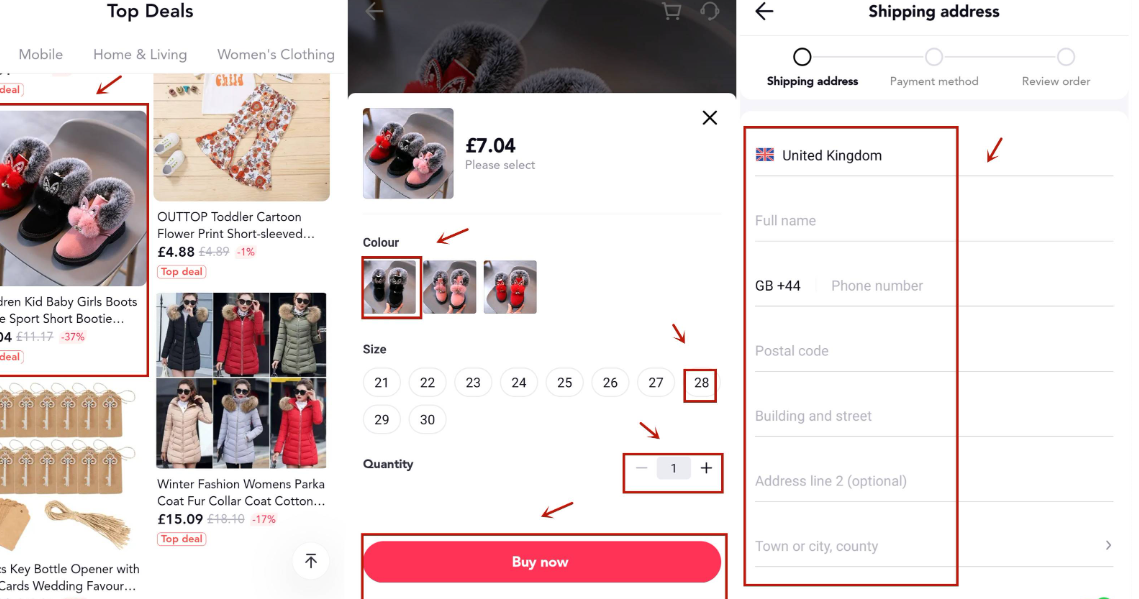Pick size 30
This screenshot has width=1139, height=599.
click(427, 420)
